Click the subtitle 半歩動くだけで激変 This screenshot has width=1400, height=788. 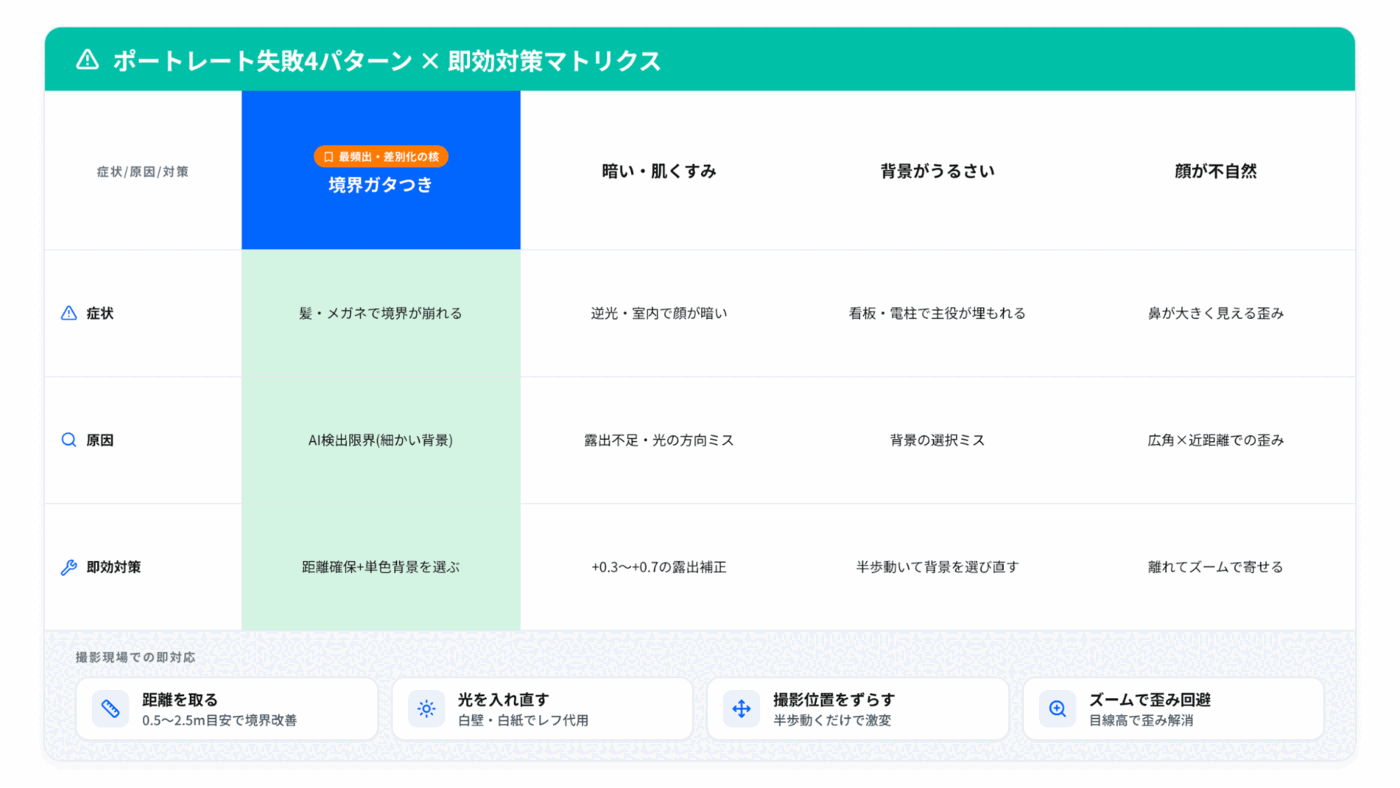pyautogui.click(x=832, y=720)
